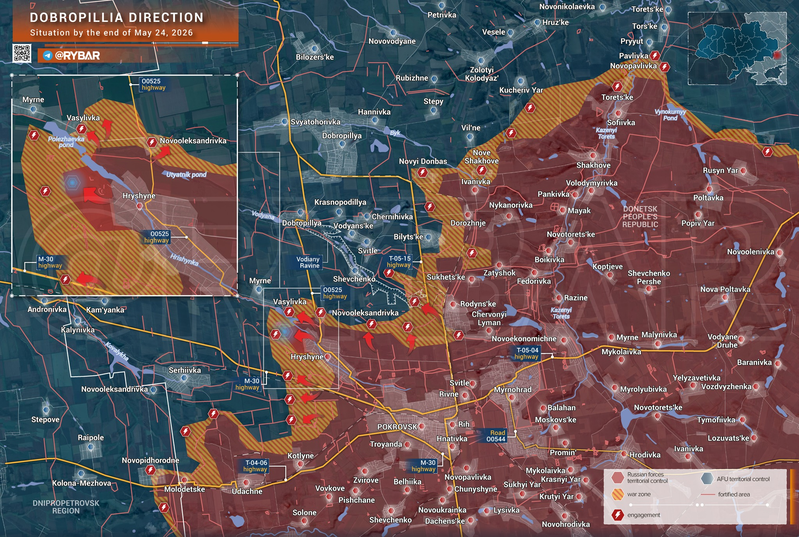This screenshot has width=799, height=537.
Task: Click the settlement marker at Rodyns'ke
Action: coord(453,305)
